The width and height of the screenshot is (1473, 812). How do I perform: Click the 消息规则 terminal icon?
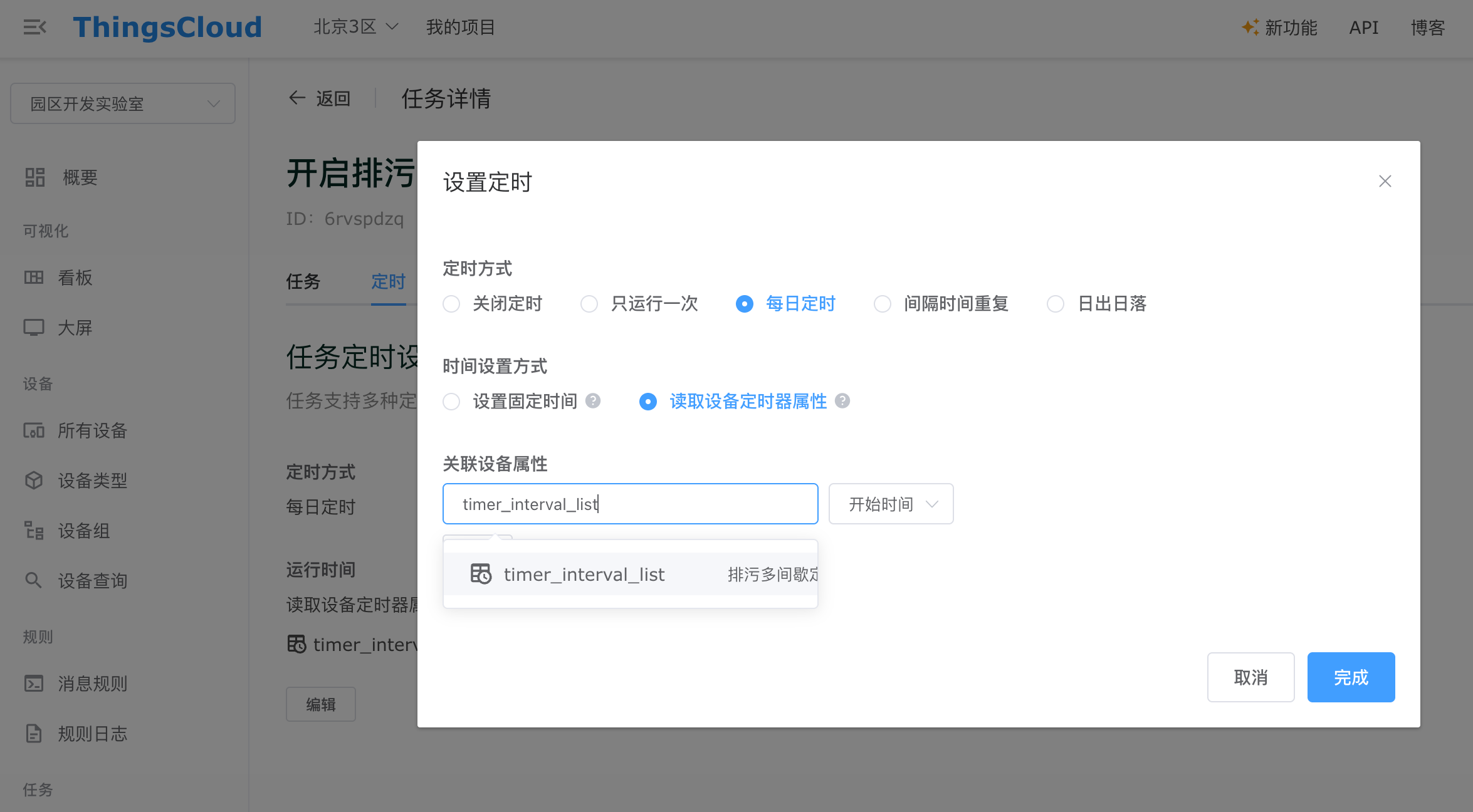click(x=34, y=684)
